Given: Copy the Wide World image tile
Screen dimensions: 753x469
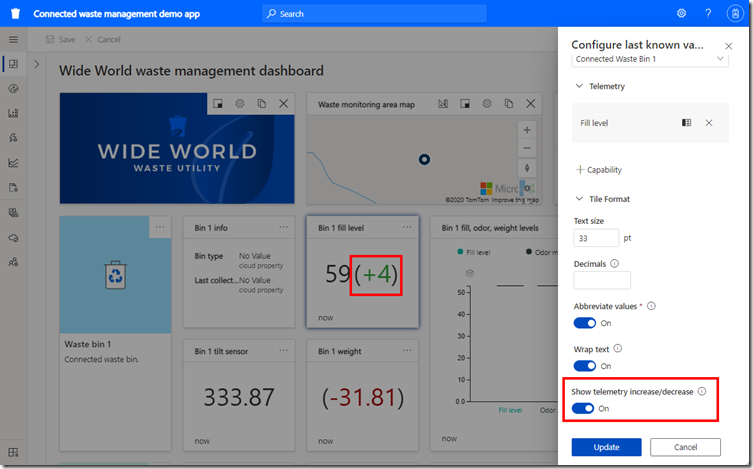Looking at the screenshot, I should (x=261, y=104).
